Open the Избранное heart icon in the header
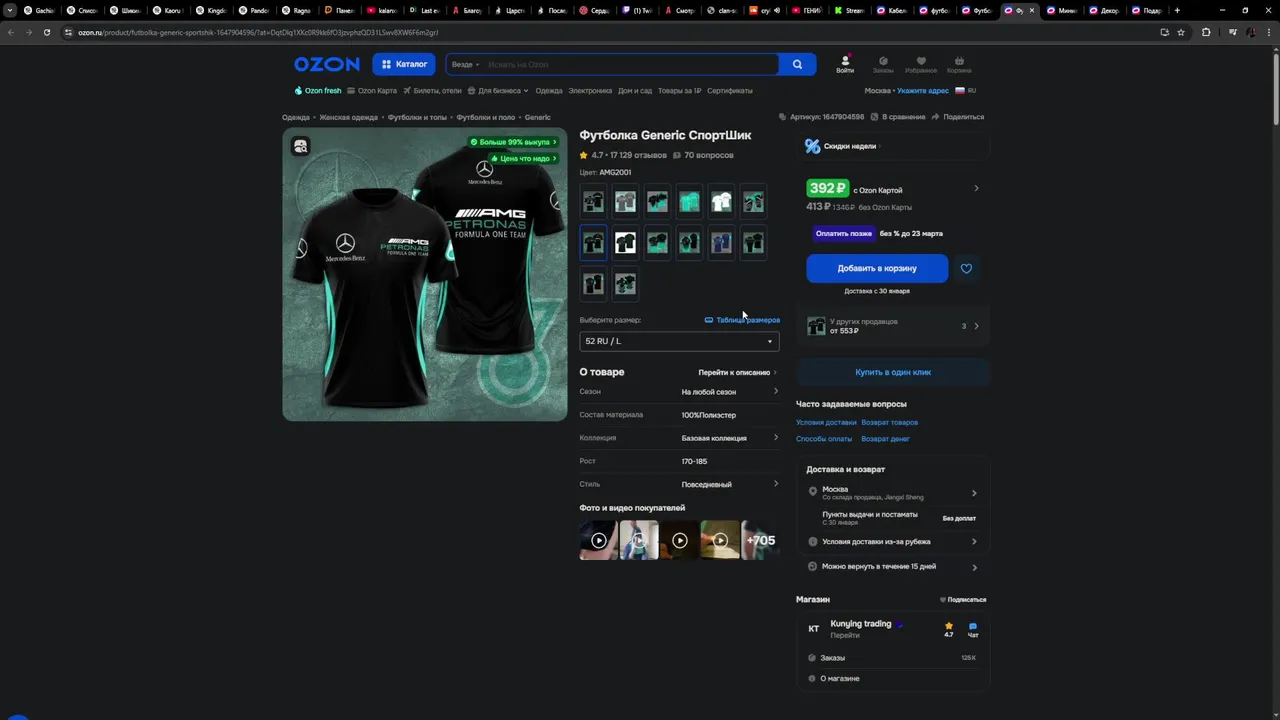Screen dimensions: 1280x720 pyautogui.click(x=921, y=64)
